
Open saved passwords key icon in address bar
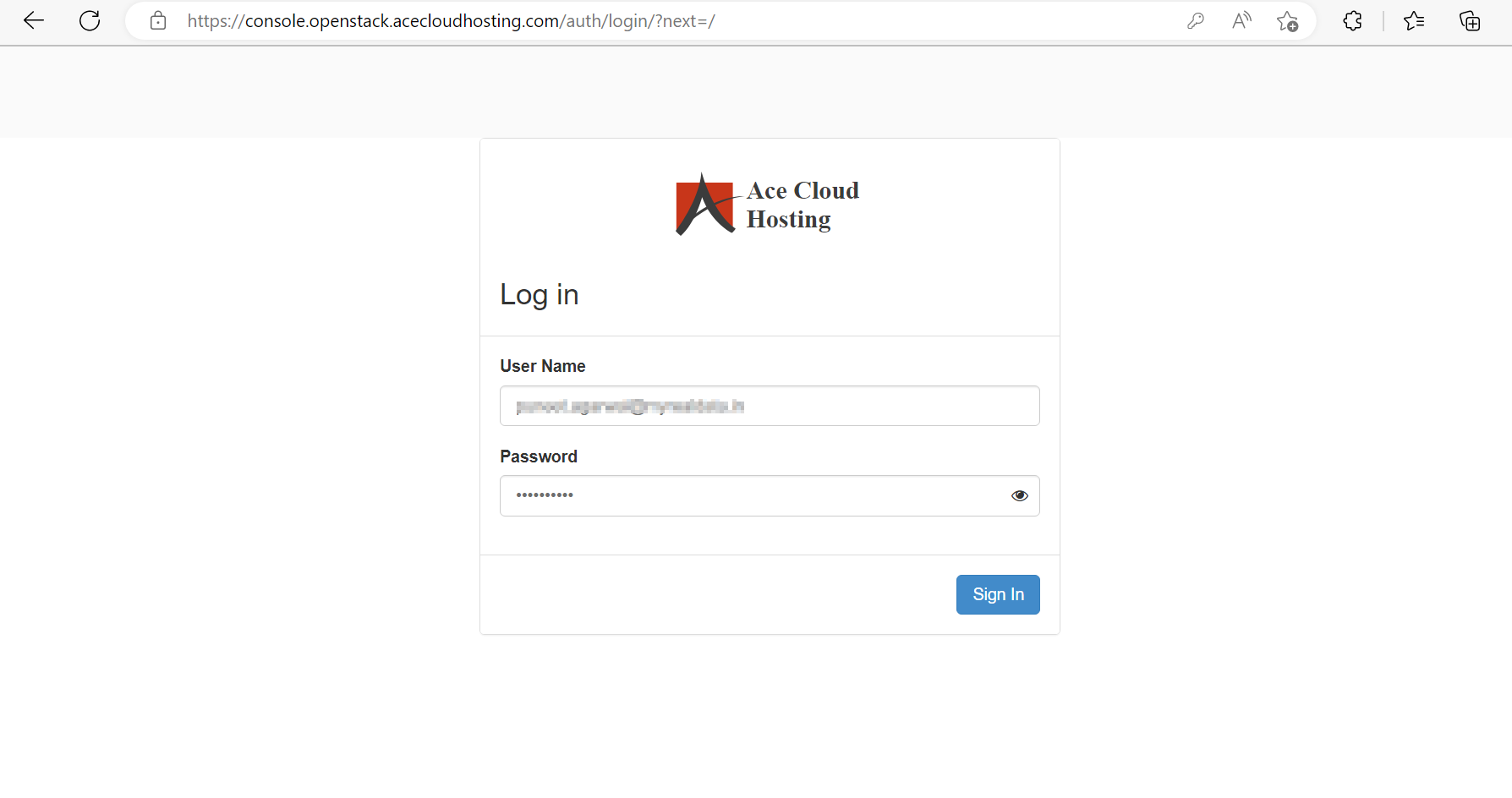[x=1196, y=21]
